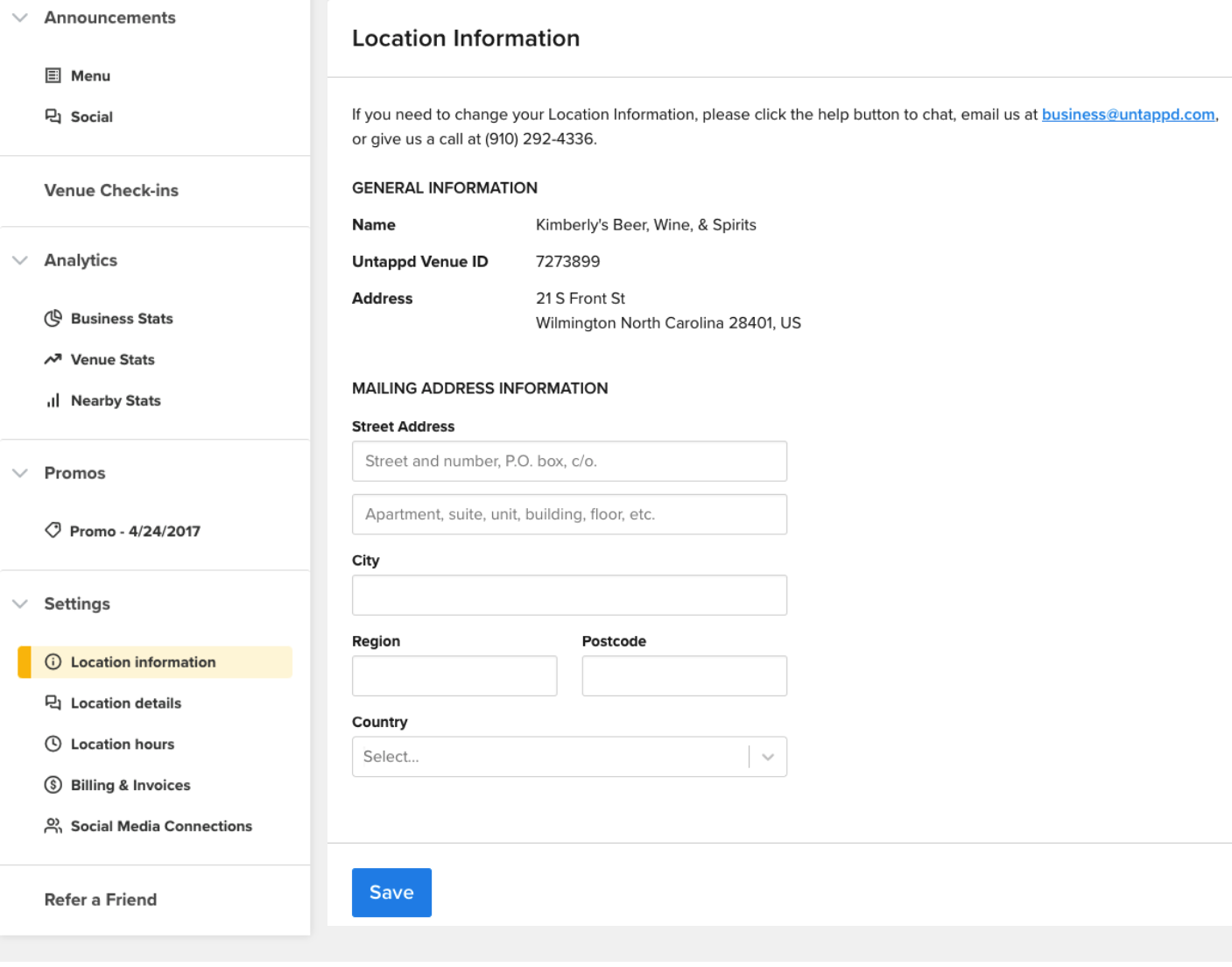Click the Save button

[x=391, y=893]
